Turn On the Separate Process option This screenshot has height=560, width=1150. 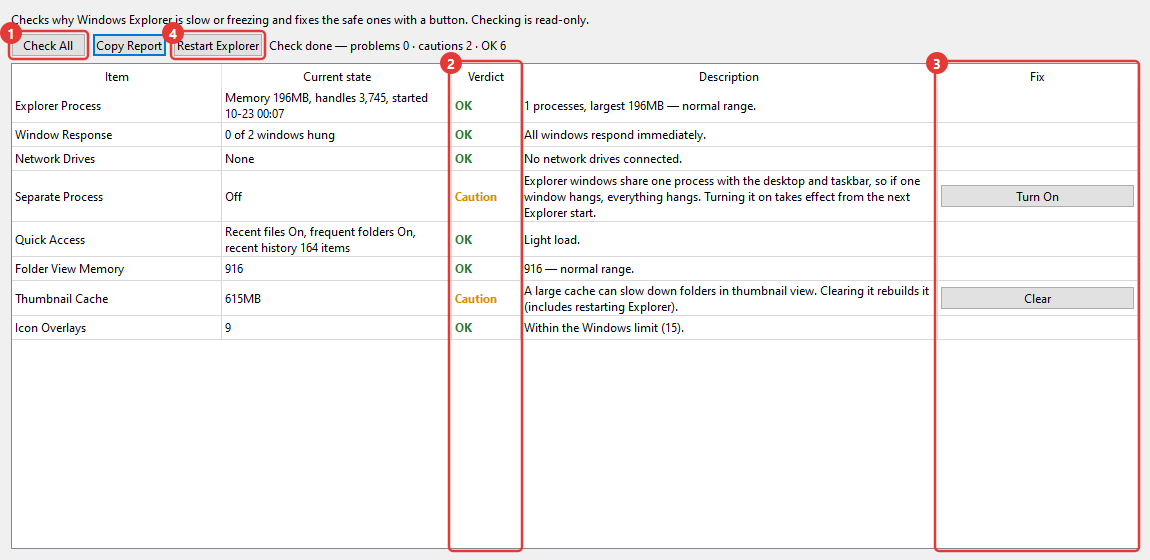click(x=1037, y=196)
